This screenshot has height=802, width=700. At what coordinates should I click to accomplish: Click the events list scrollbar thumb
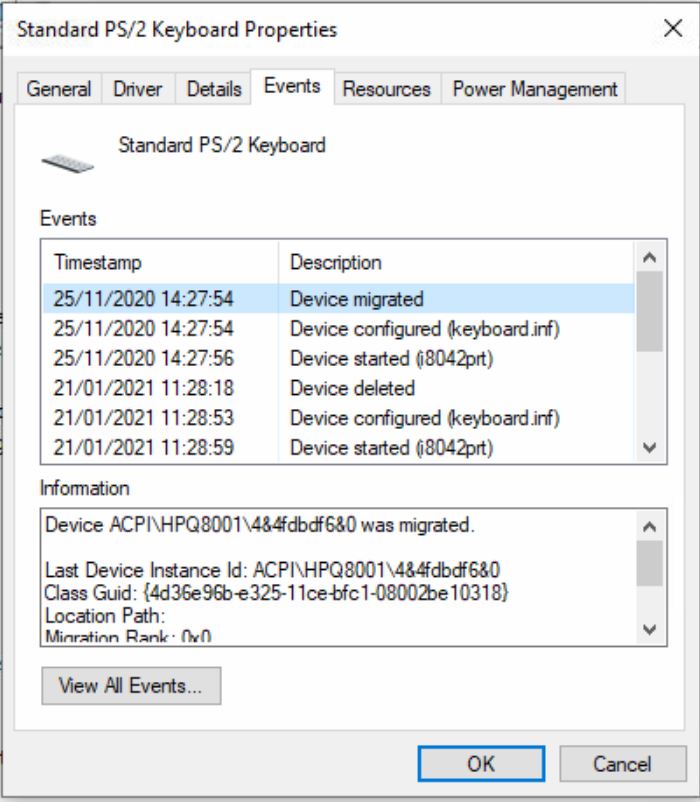tap(649, 311)
